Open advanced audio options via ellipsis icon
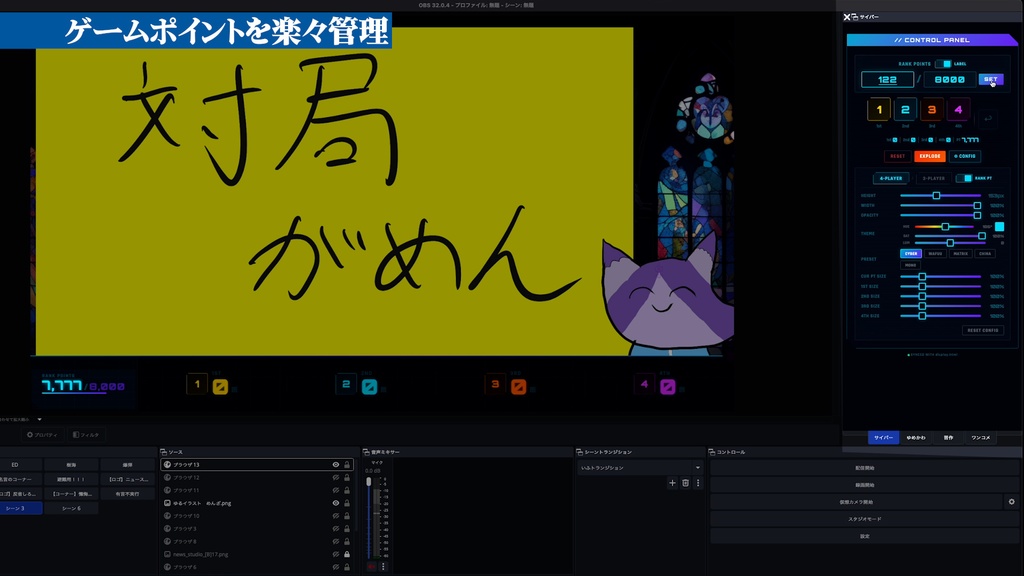 pos(383,567)
